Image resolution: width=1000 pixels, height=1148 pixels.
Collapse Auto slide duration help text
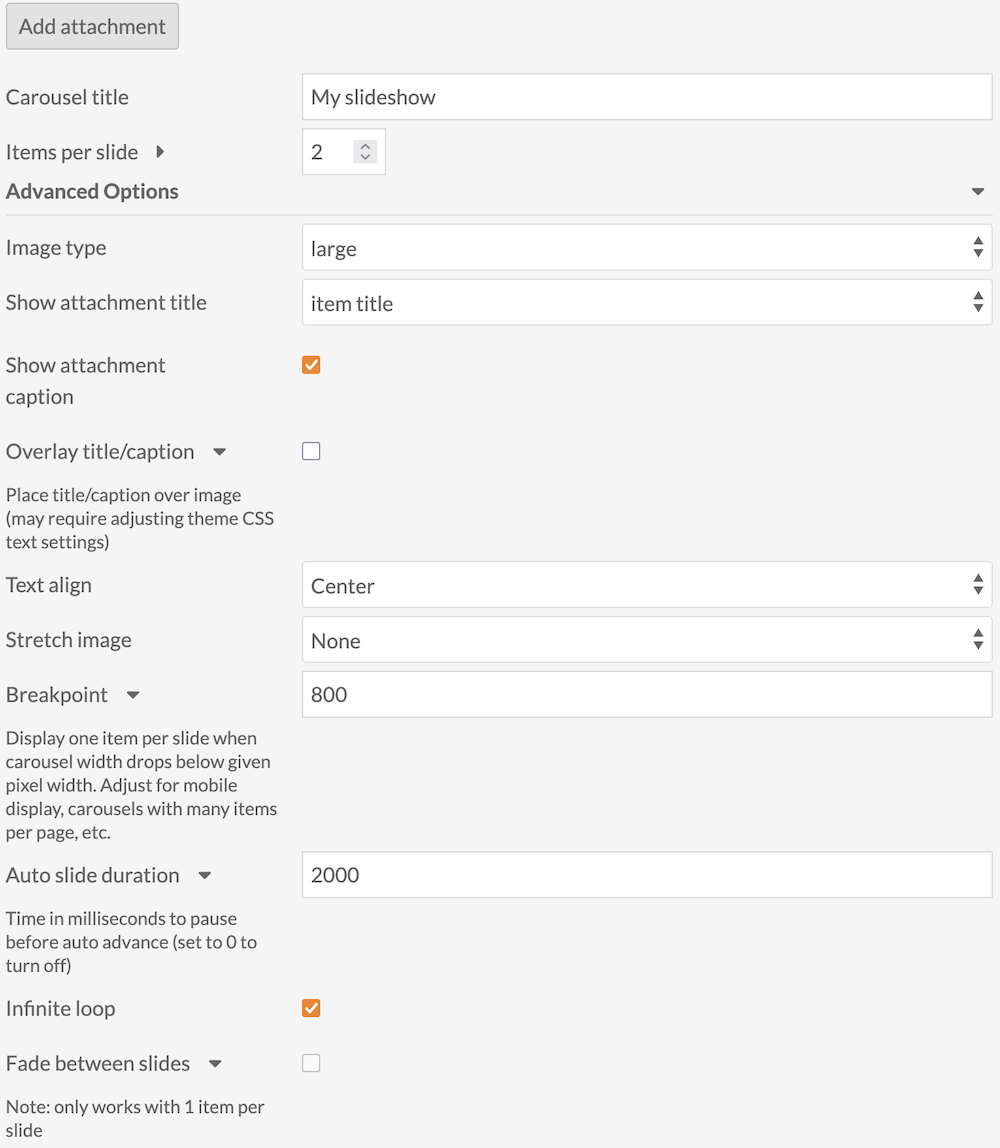(x=205, y=876)
